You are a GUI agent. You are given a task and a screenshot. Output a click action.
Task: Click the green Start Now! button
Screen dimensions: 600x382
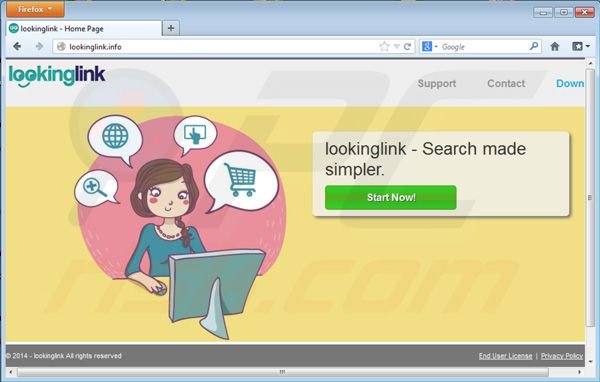[391, 198]
